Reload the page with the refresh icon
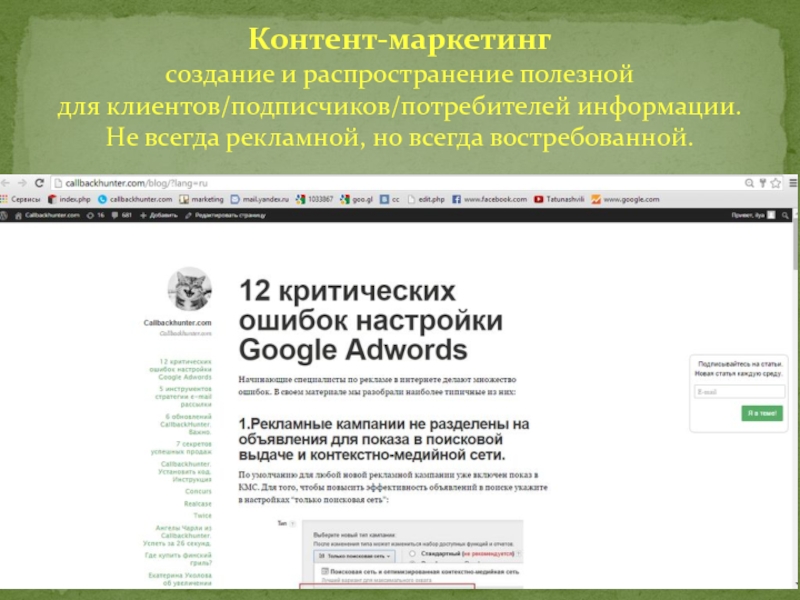This screenshot has height=600, width=800. pyautogui.click(x=39, y=183)
